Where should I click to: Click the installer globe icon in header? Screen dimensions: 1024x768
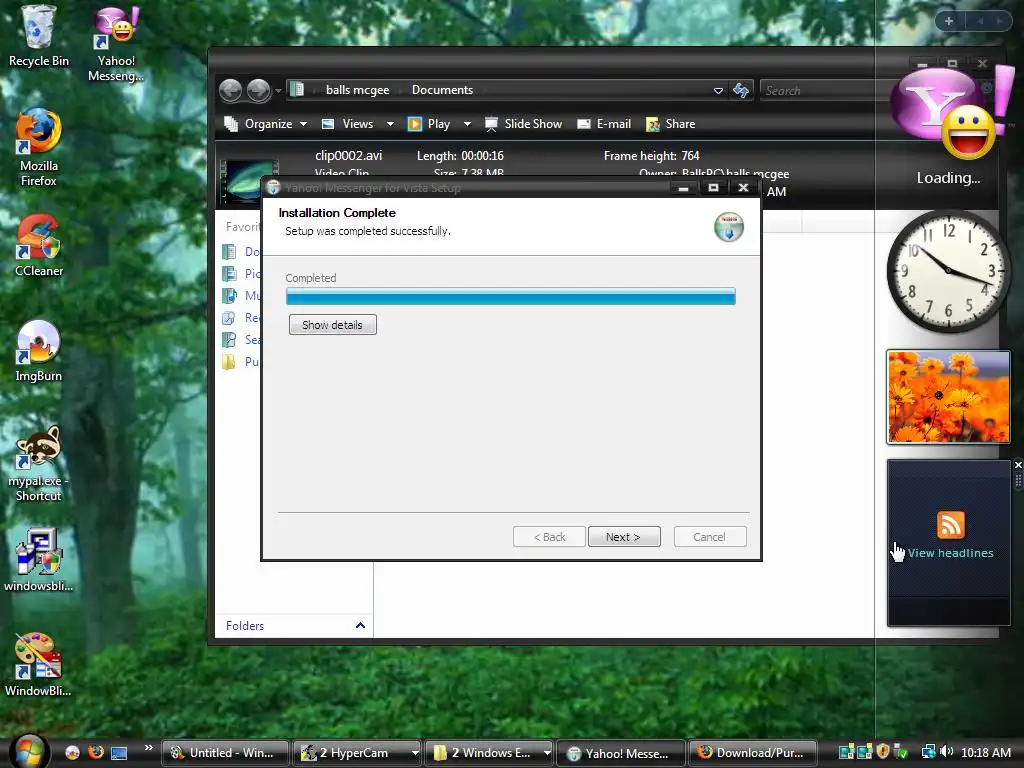pyautogui.click(x=729, y=227)
